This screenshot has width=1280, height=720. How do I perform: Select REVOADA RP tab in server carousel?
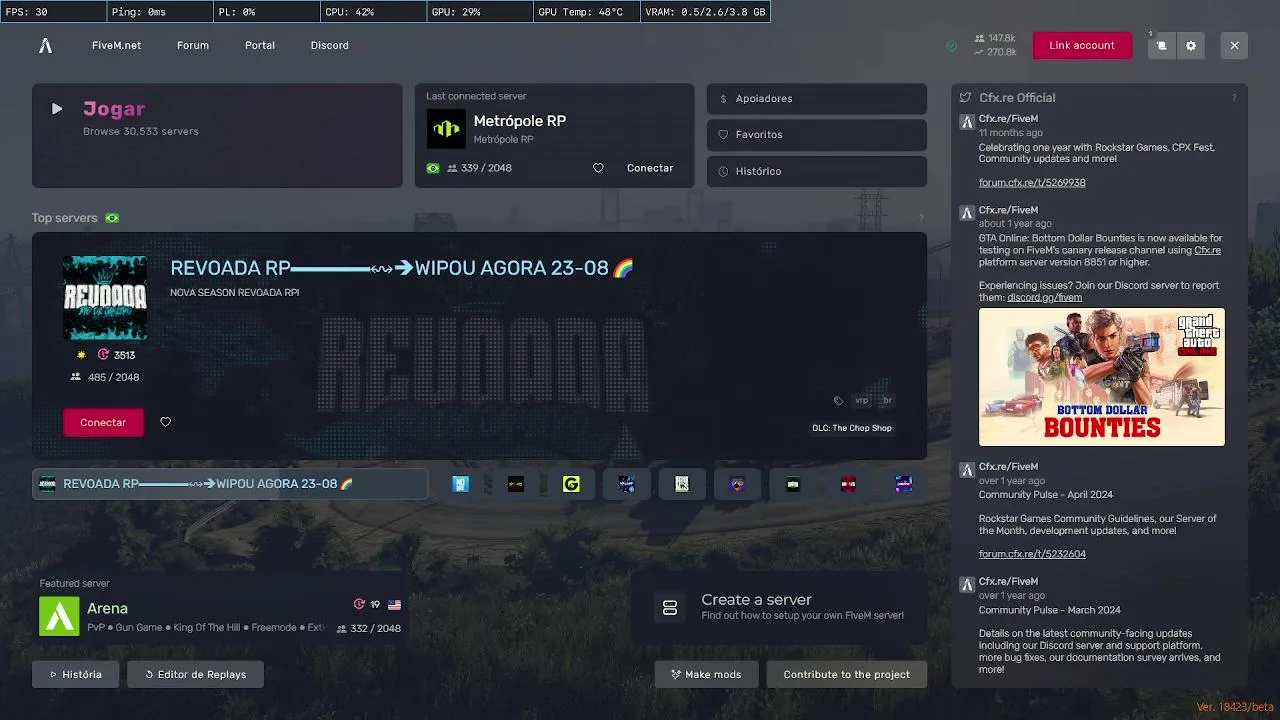[230, 484]
